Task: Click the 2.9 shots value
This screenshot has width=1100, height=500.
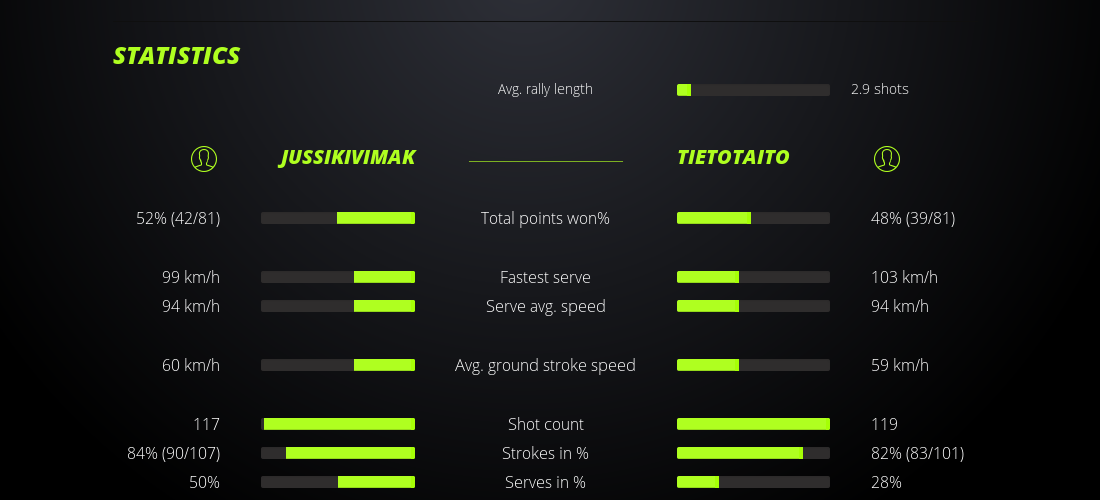Action: (879, 89)
